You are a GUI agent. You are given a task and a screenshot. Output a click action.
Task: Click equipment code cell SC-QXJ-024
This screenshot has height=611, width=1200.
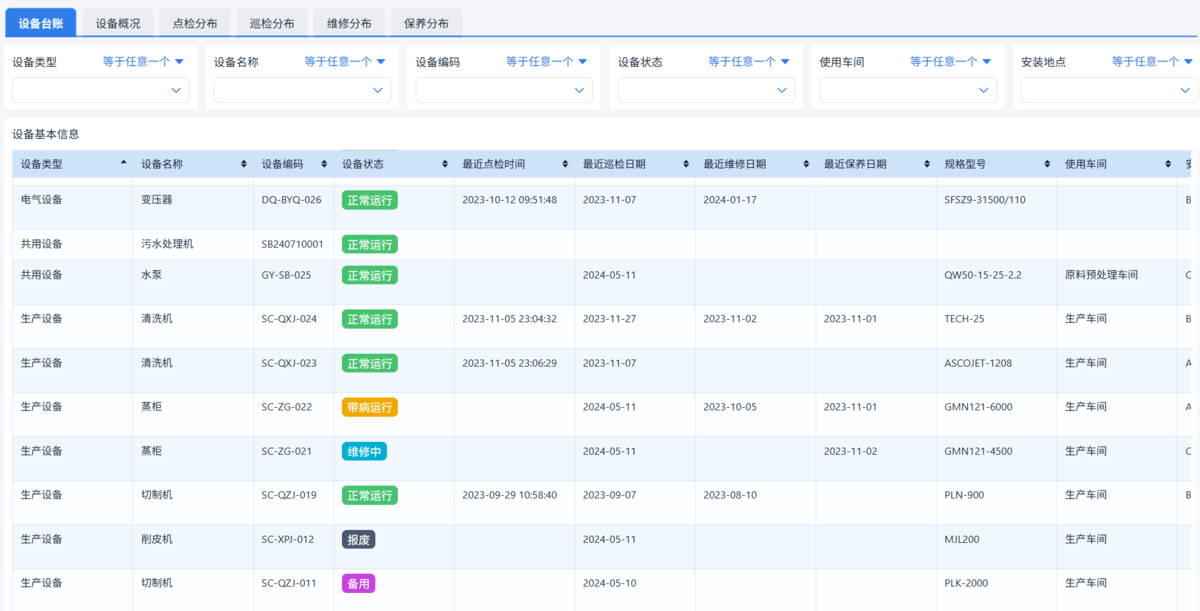(x=289, y=319)
